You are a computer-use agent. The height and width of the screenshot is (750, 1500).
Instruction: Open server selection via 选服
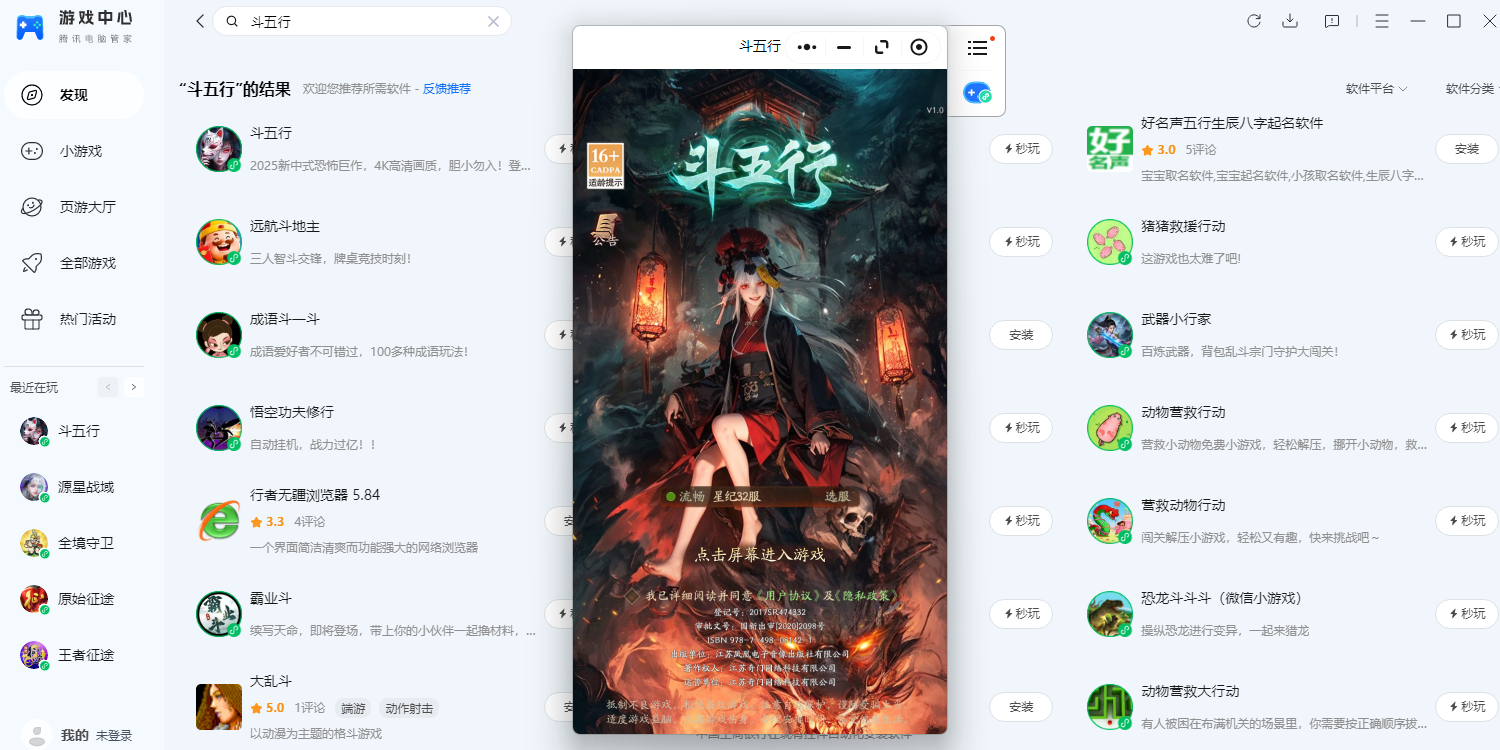(x=836, y=496)
